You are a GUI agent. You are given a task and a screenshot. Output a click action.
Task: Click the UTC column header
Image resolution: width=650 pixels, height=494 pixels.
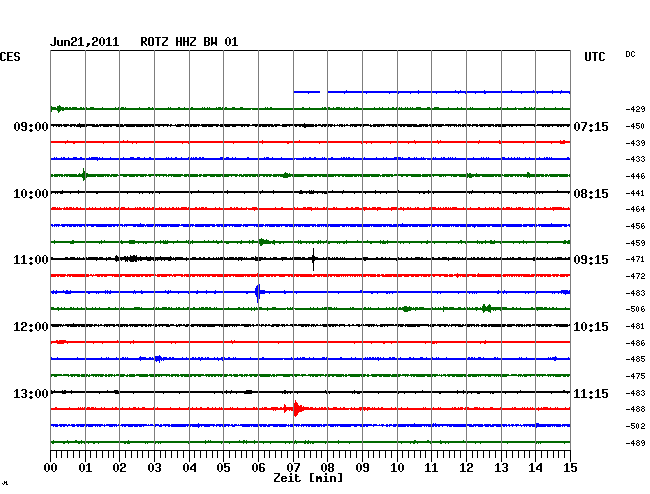tap(594, 57)
